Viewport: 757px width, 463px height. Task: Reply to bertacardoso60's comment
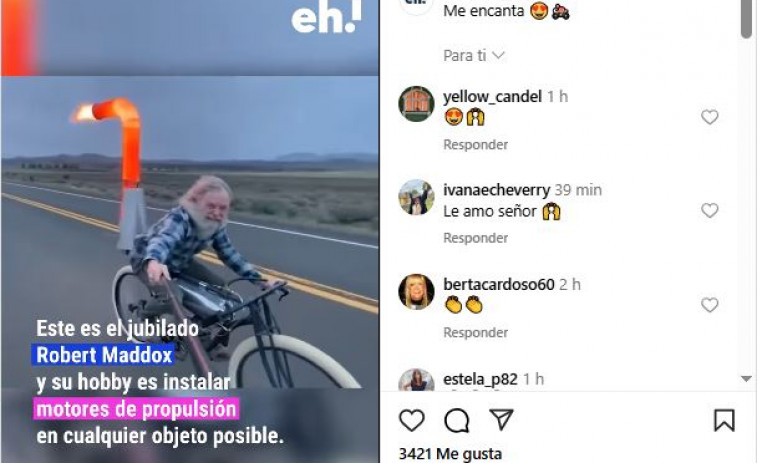[476, 333]
